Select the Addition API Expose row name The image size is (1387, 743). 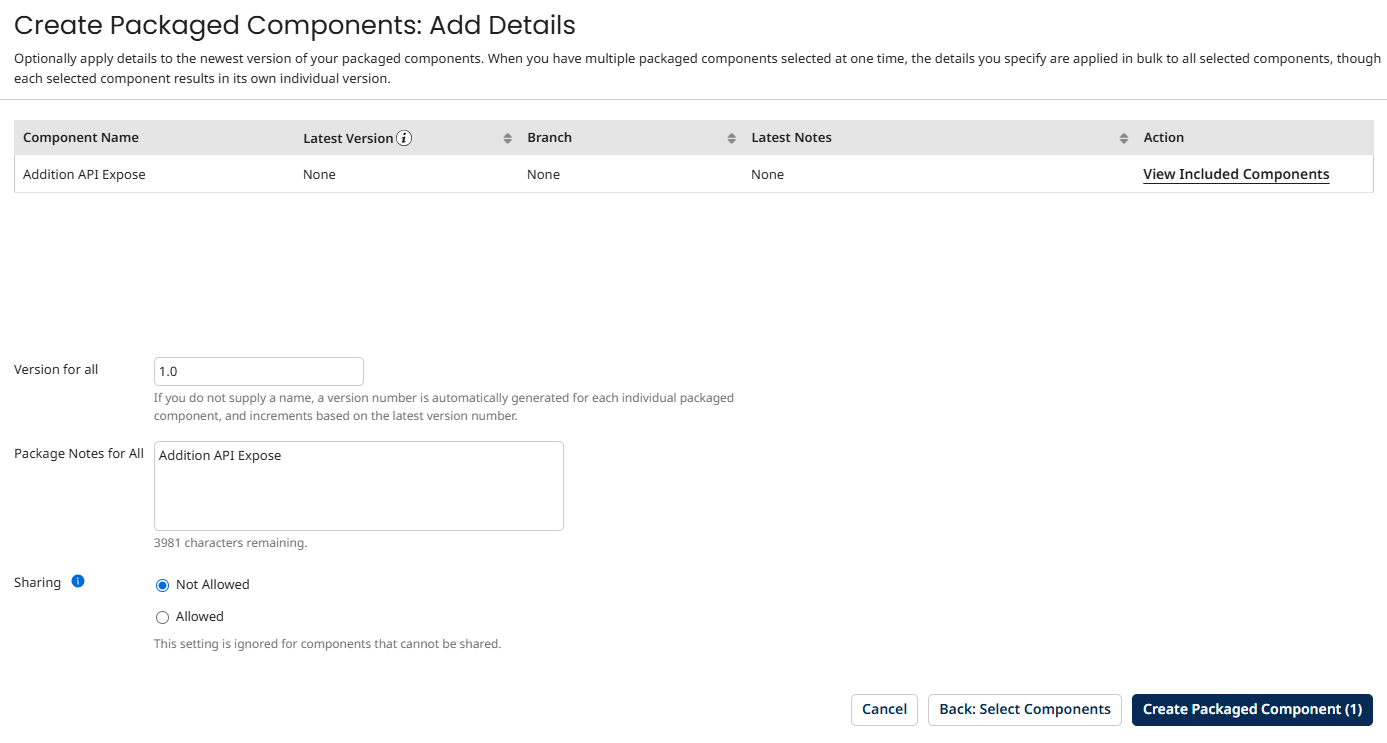pyautogui.click(x=84, y=174)
